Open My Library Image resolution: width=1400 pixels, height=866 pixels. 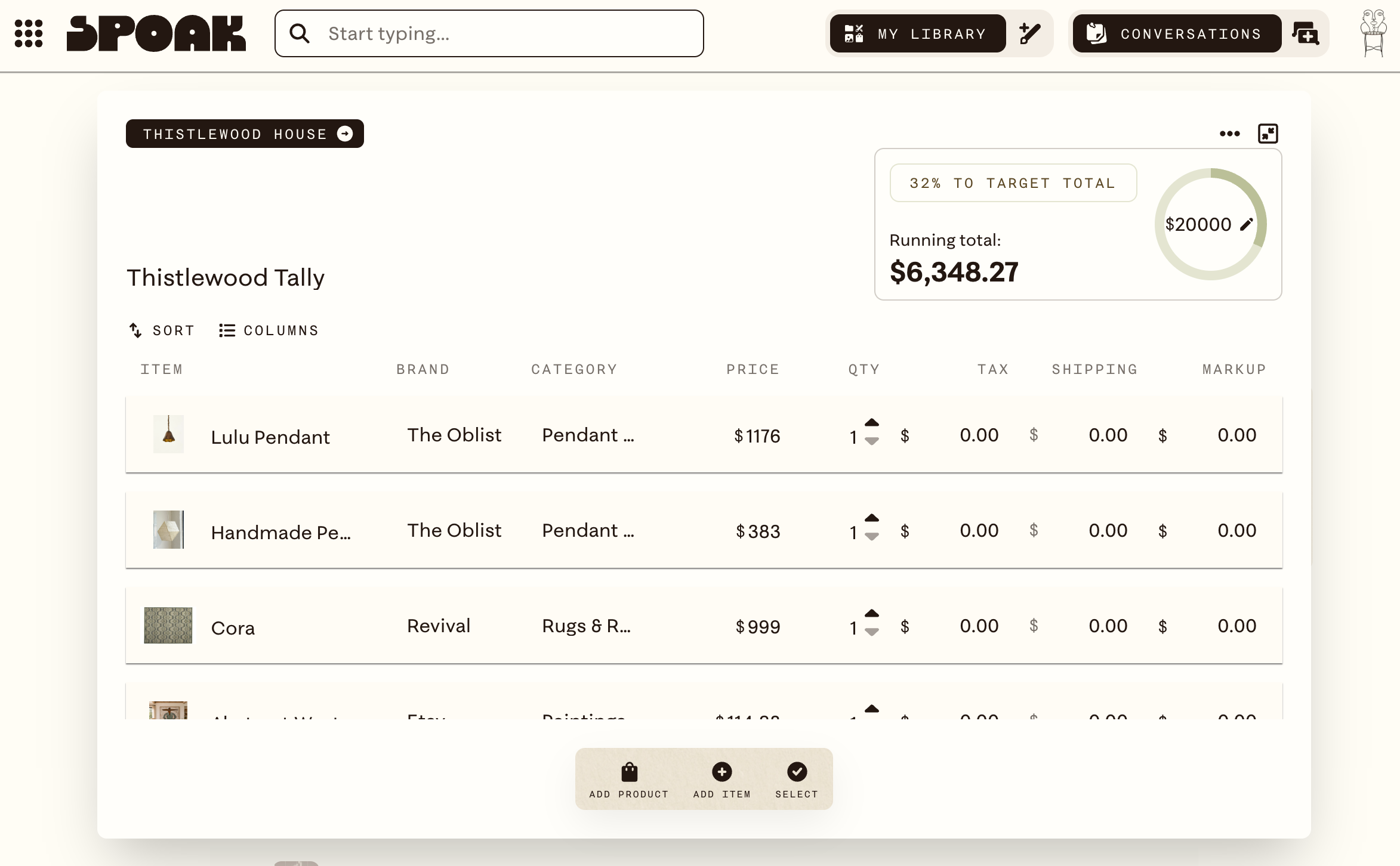click(x=918, y=33)
